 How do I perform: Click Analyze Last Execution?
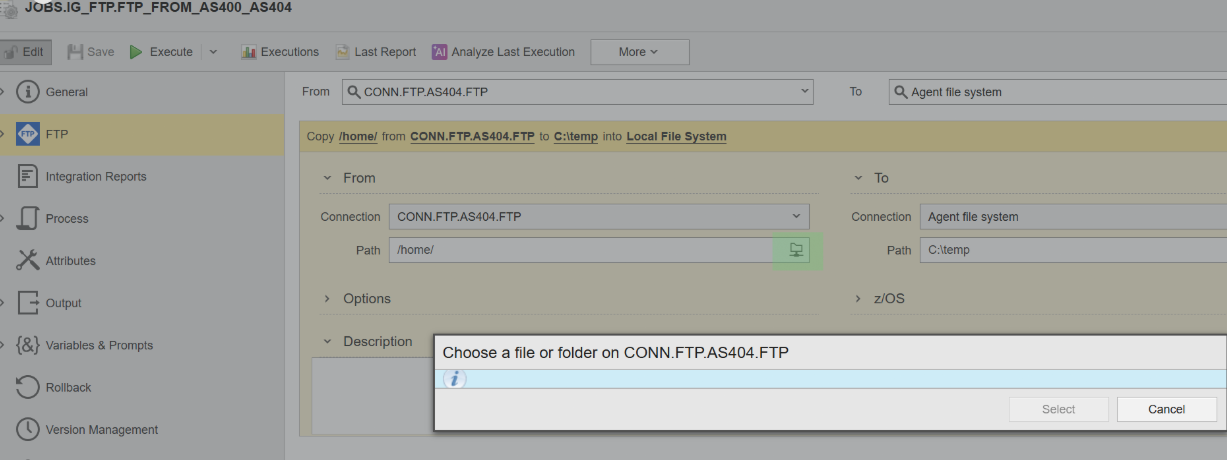coord(503,52)
